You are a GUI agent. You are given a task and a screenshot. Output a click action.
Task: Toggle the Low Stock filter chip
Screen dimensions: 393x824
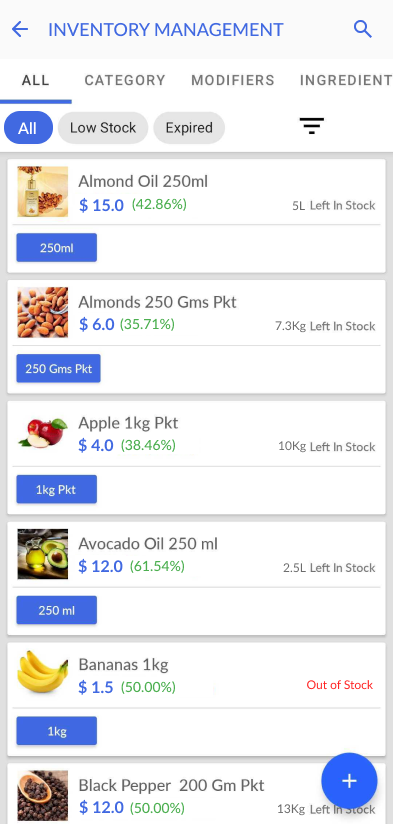pyautogui.click(x=103, y=128)
